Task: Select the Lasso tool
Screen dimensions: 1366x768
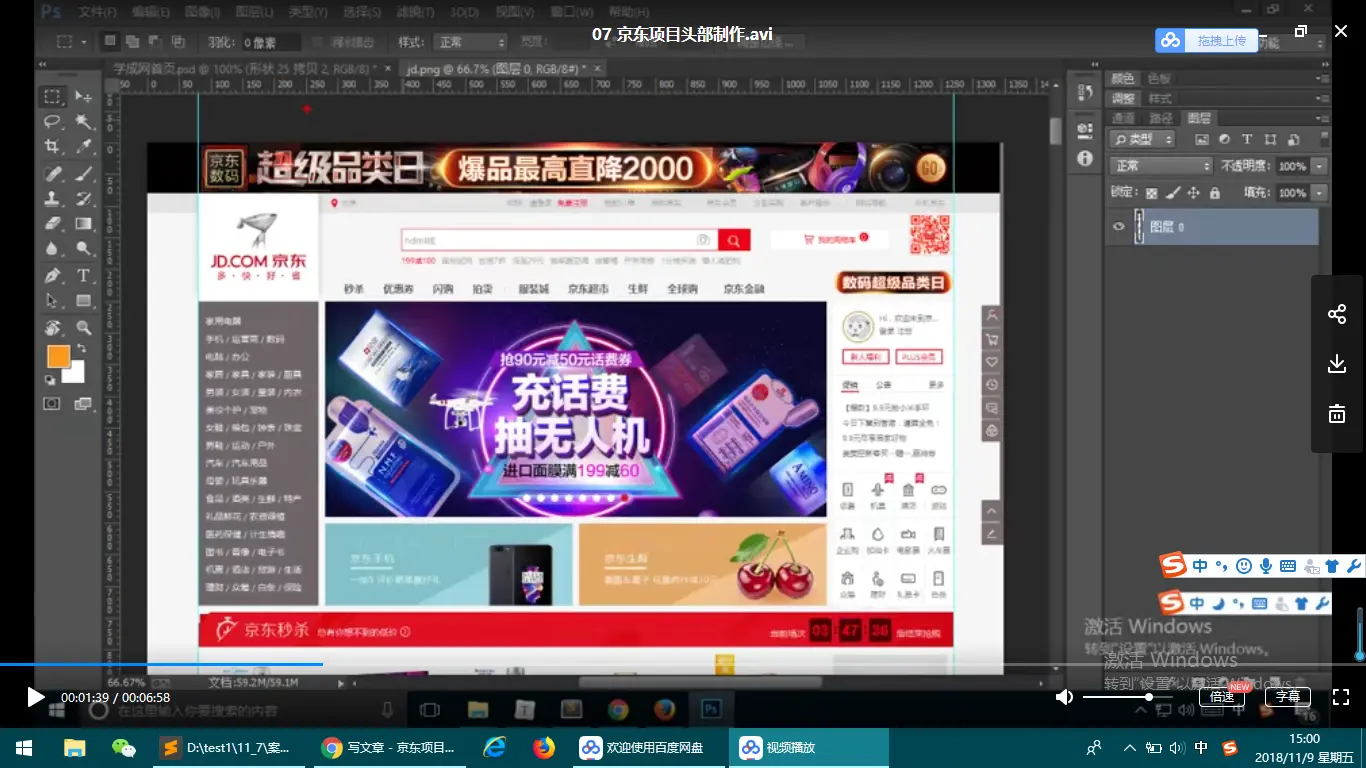Action: click(52, 122)
